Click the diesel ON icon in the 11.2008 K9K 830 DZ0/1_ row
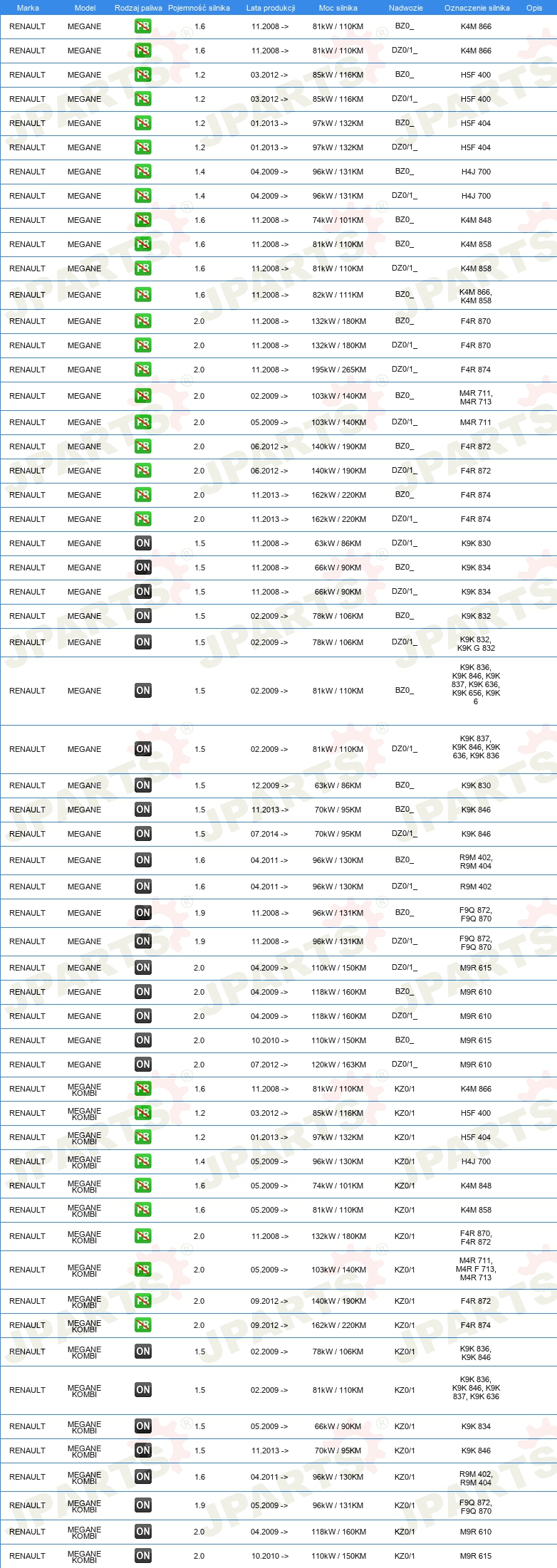 tap(142, 543)
